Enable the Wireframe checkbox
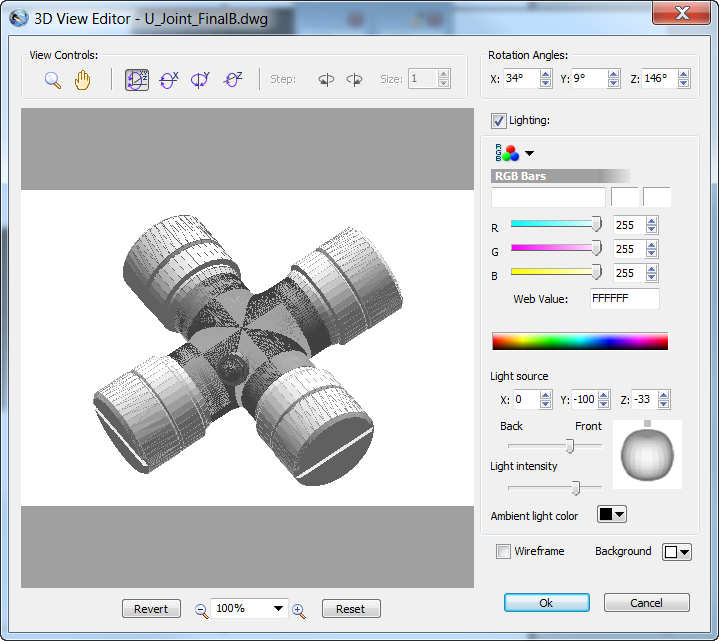Screen dimensions: 719x641 coord(504,551)
